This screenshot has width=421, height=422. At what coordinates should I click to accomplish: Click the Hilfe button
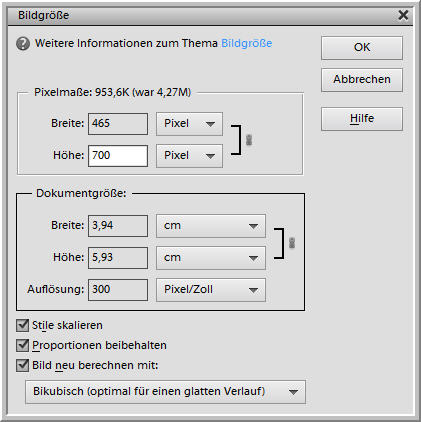pyautogui.click(x=362, y=119)
